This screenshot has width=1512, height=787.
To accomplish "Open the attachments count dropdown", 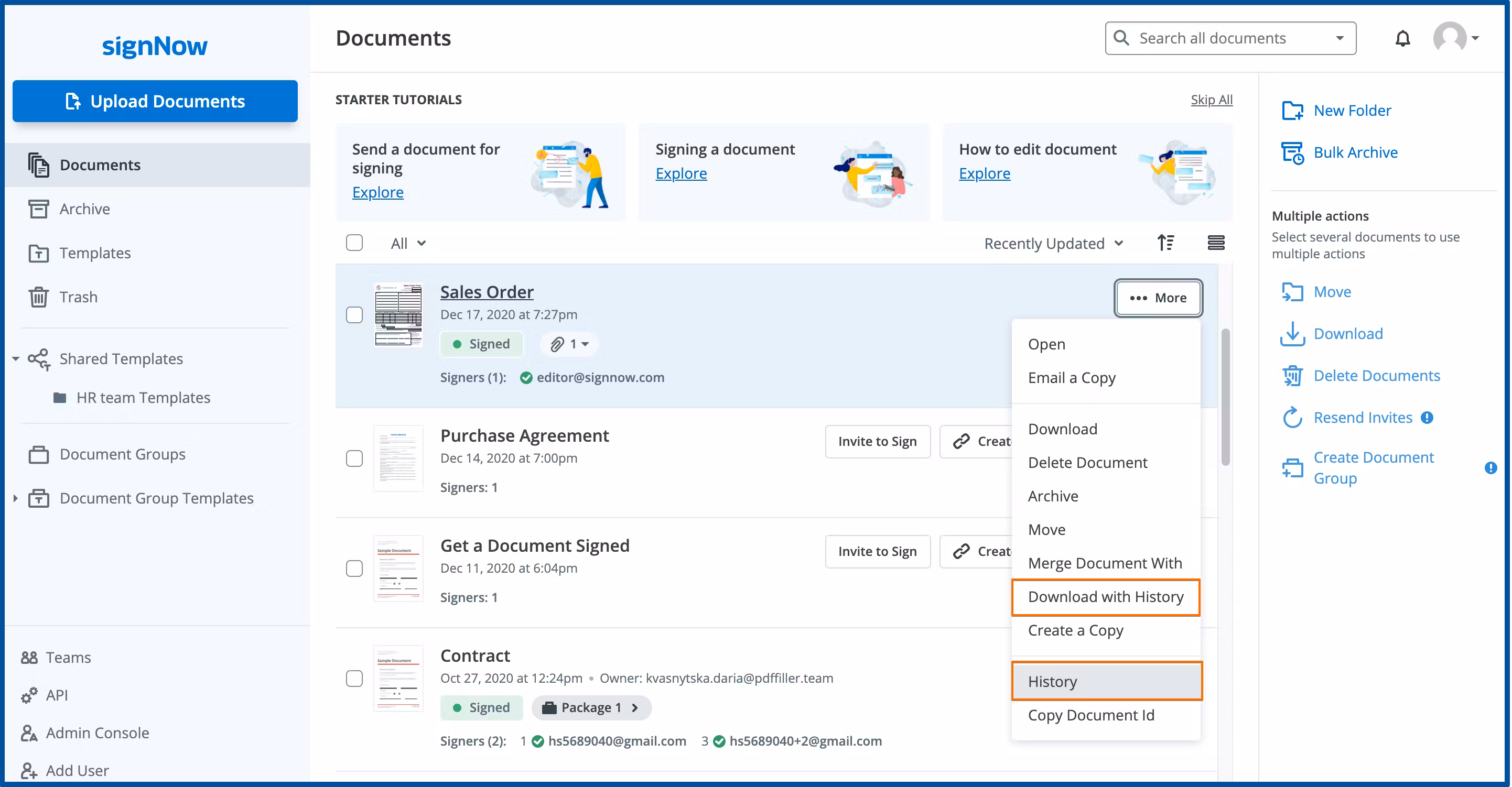I will pos(570,344).
